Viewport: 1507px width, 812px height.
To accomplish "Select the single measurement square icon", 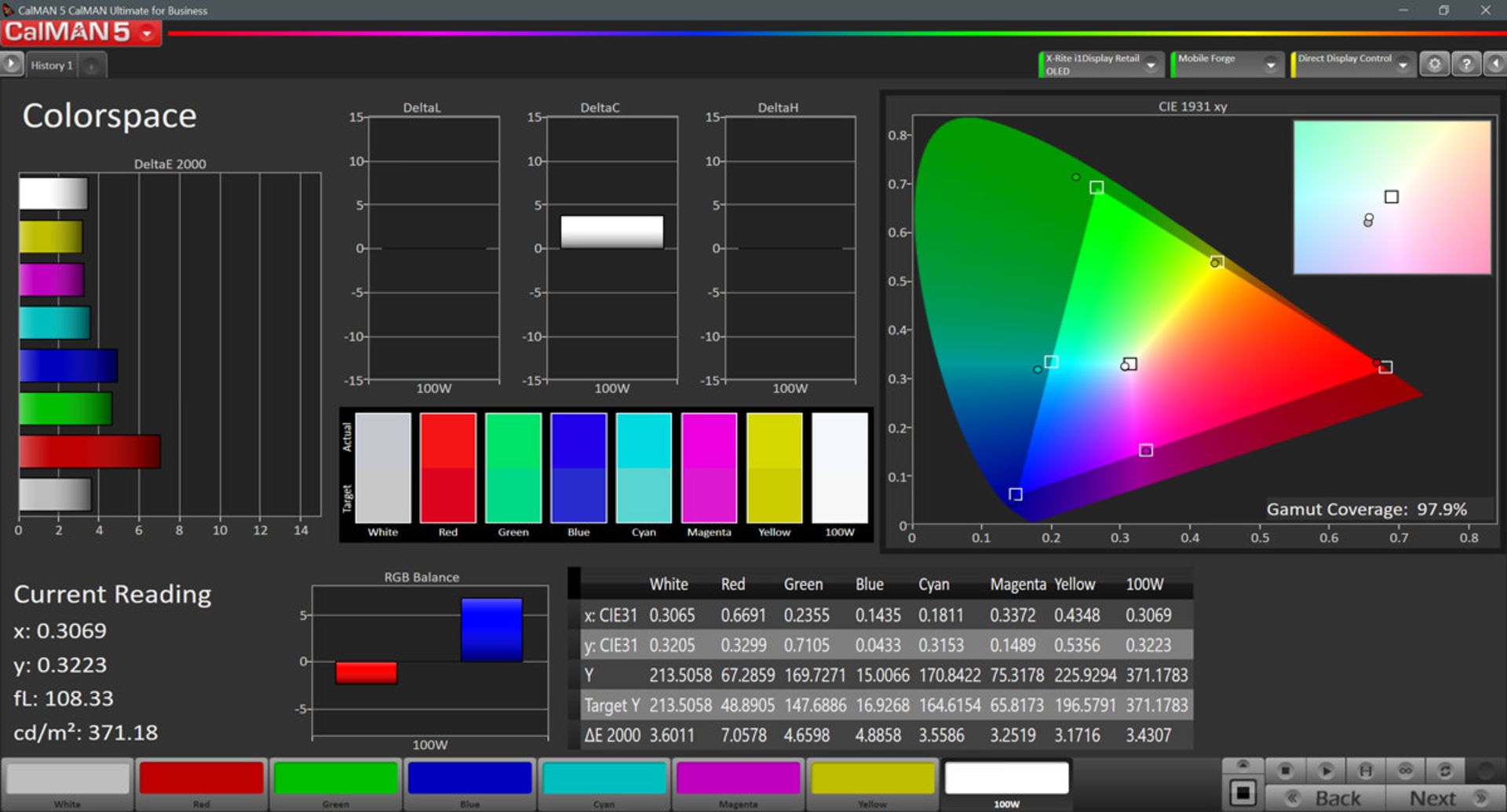I will pos(1243,794).
